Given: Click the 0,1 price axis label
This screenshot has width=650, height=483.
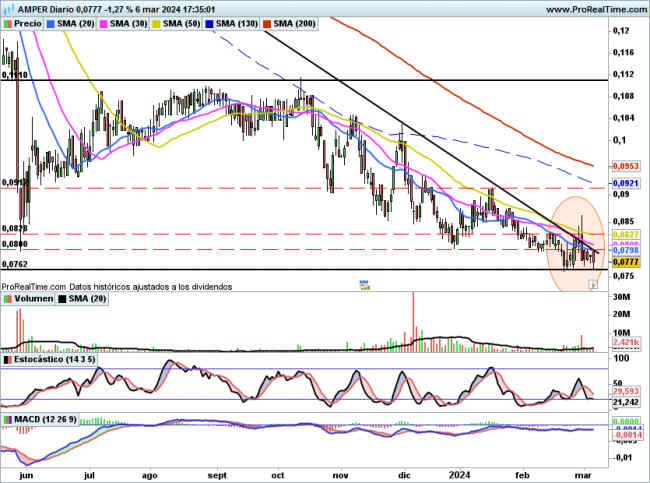Looking at the screenshot, I should (x=617, y=140).
